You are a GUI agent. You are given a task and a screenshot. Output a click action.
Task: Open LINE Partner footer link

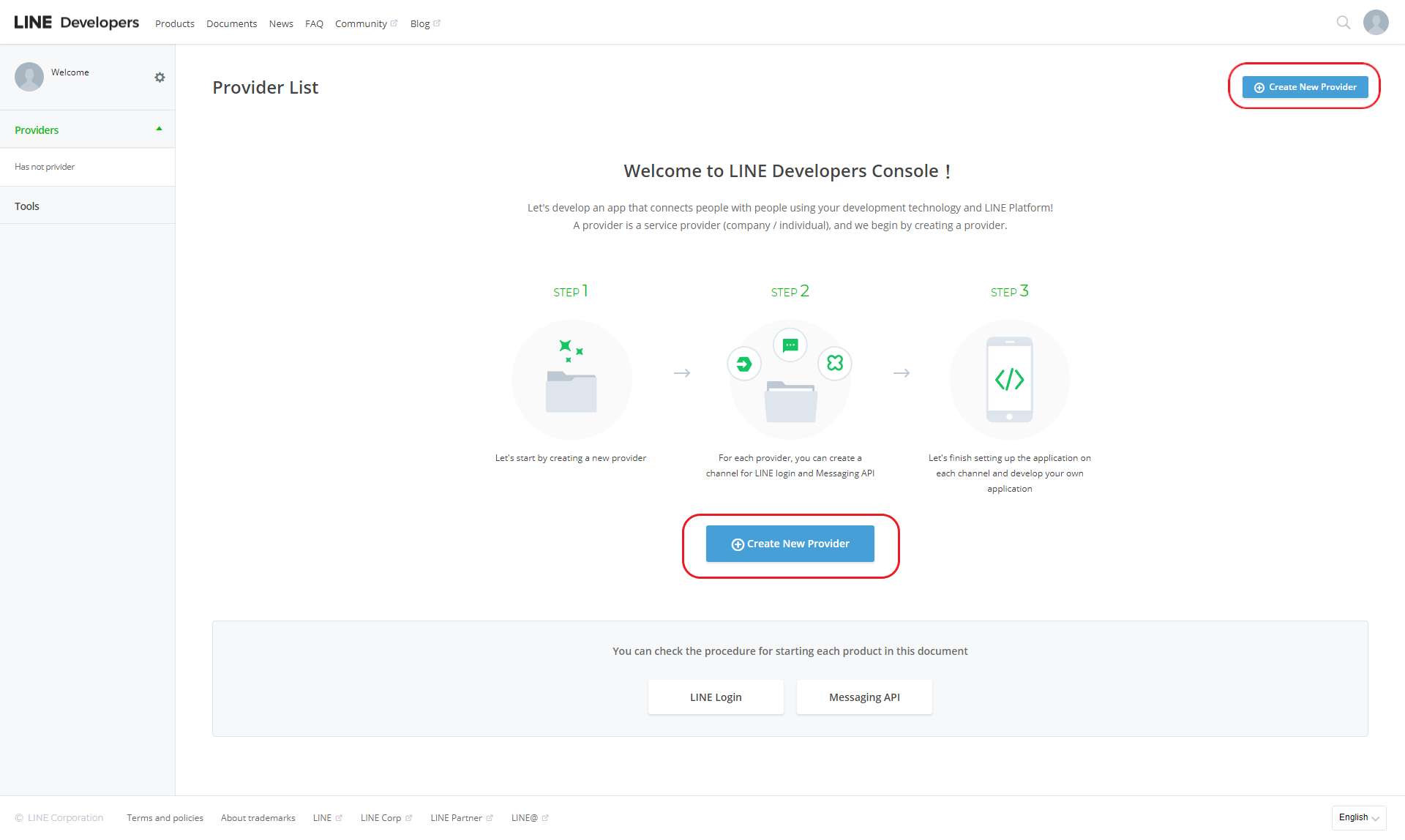[x=461, y=818]
